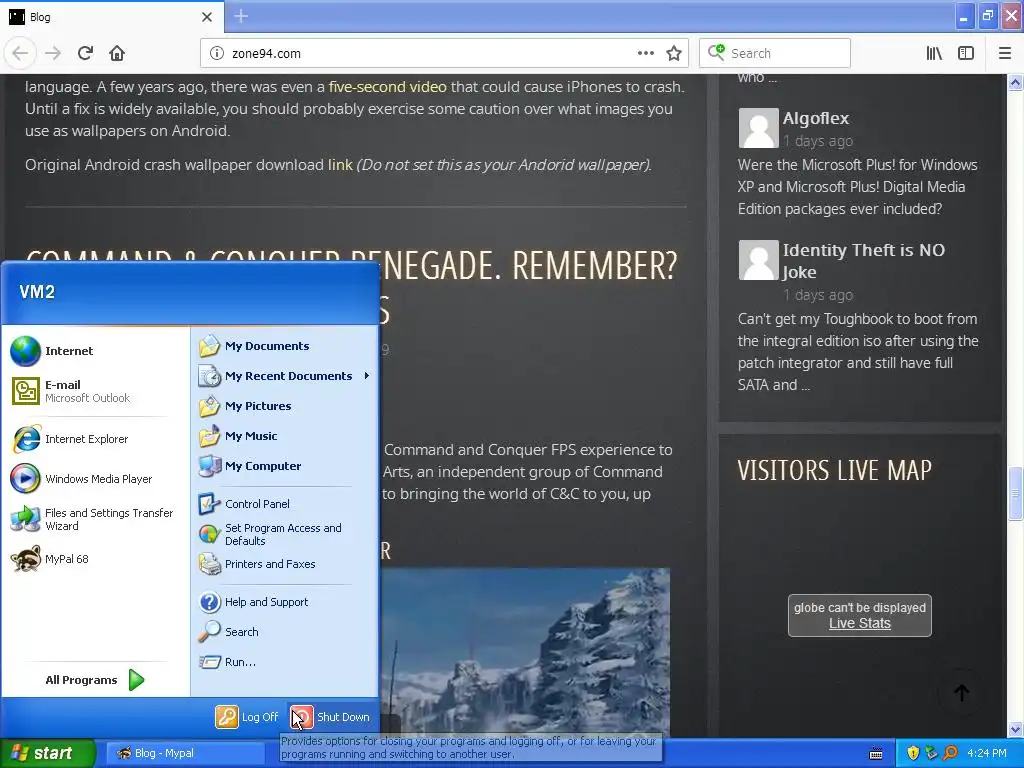Image resolution: width=1024 pixels, height=768 pixels.
Task: Click the security shield tray icon
Action: [913, 754]
